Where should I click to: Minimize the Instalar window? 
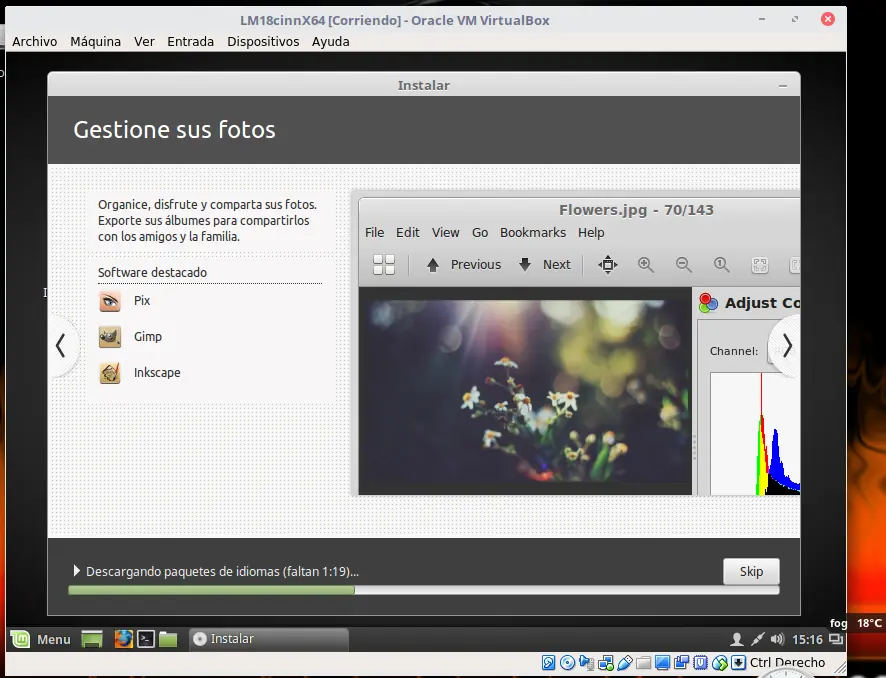[783, 86]
